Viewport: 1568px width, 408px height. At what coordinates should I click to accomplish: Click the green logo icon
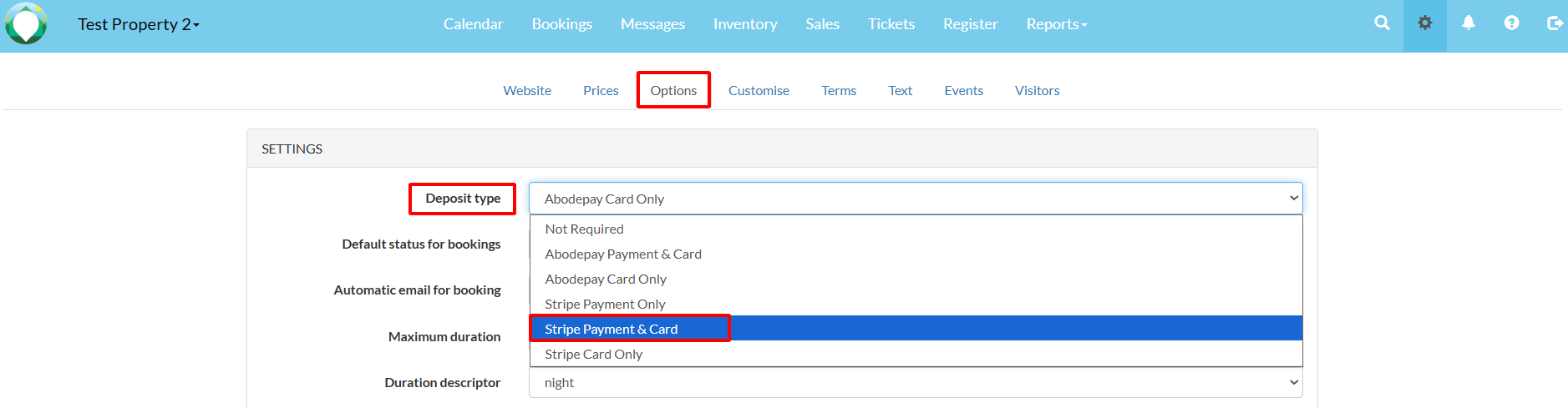click(x=26, y=23)
